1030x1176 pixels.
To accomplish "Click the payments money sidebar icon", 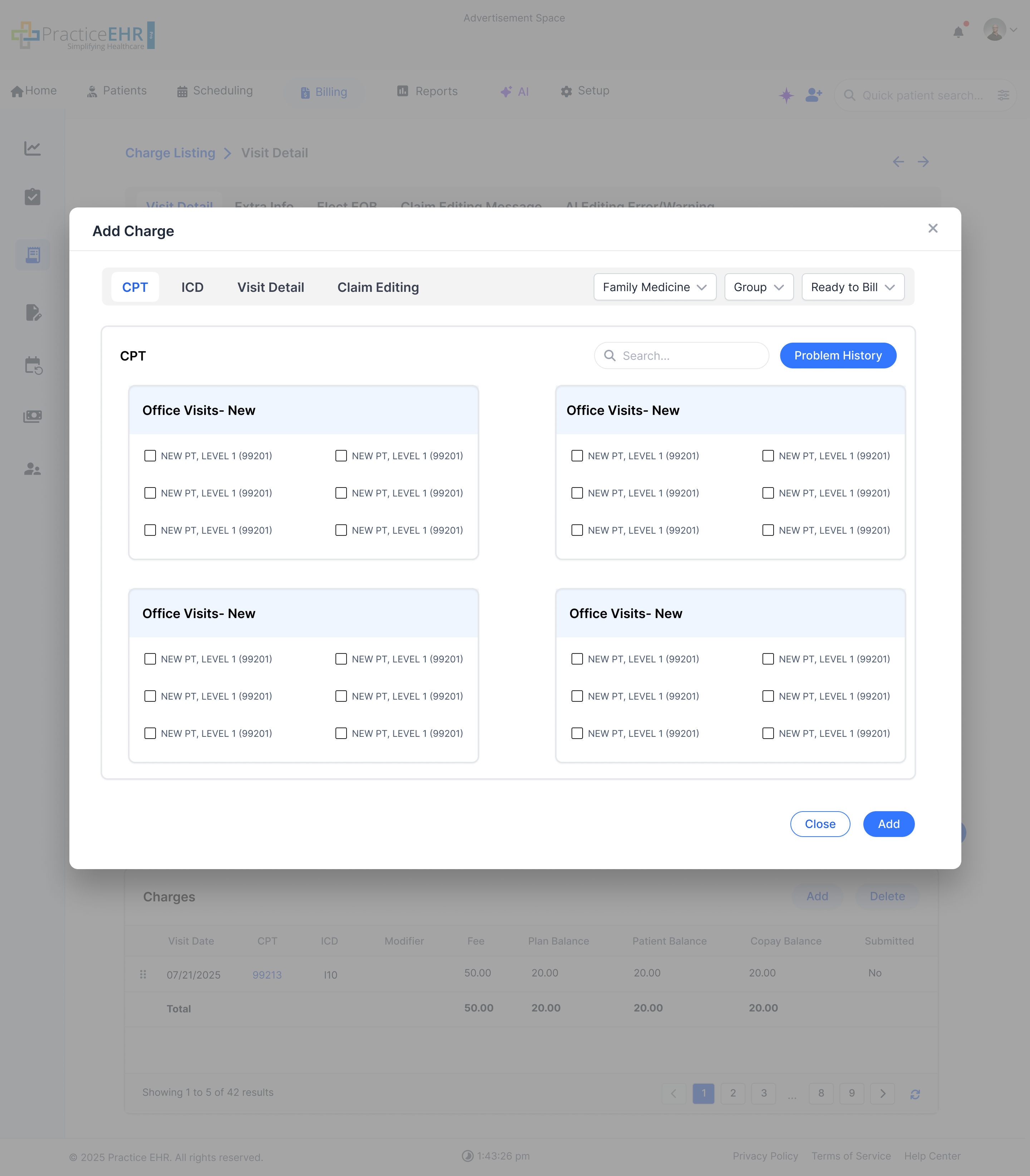I will pyautogui.click(x=33, y=416).
